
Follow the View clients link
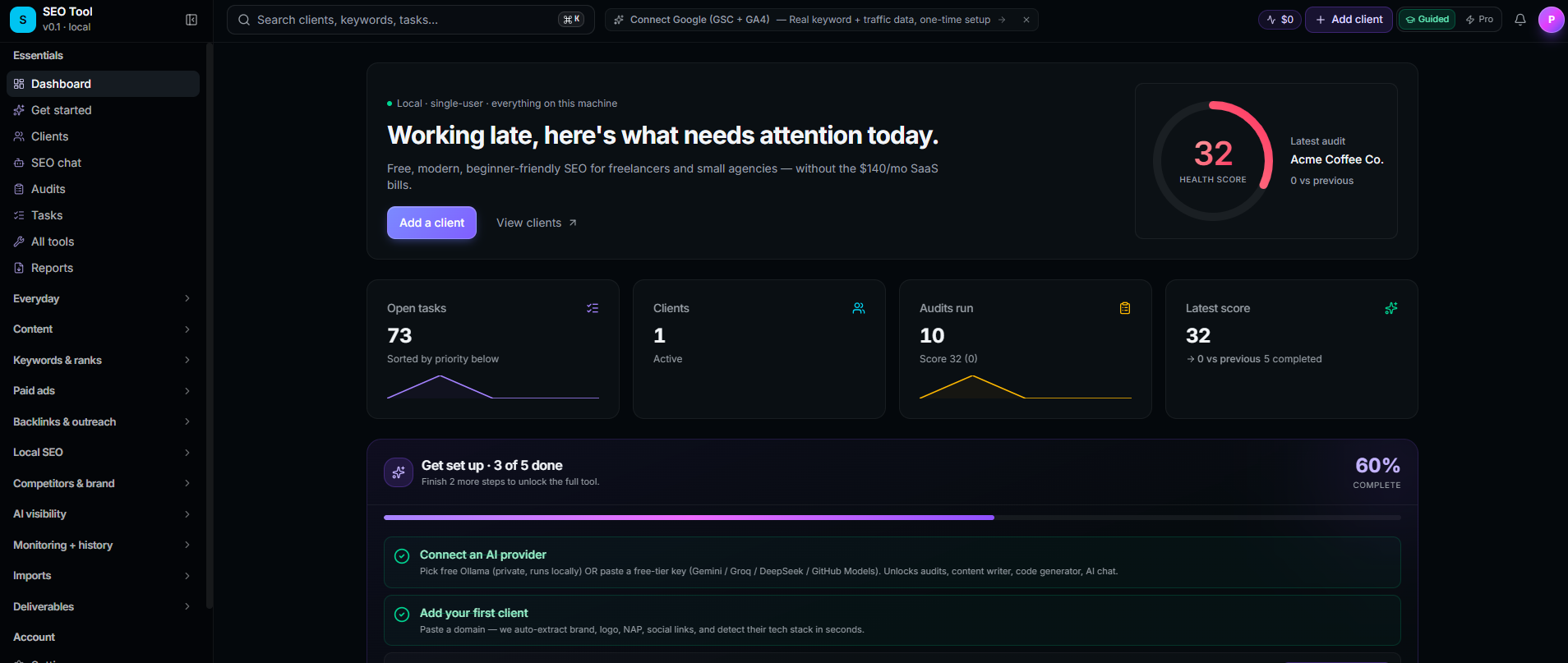pyautogui.click(x=537, y=223)
